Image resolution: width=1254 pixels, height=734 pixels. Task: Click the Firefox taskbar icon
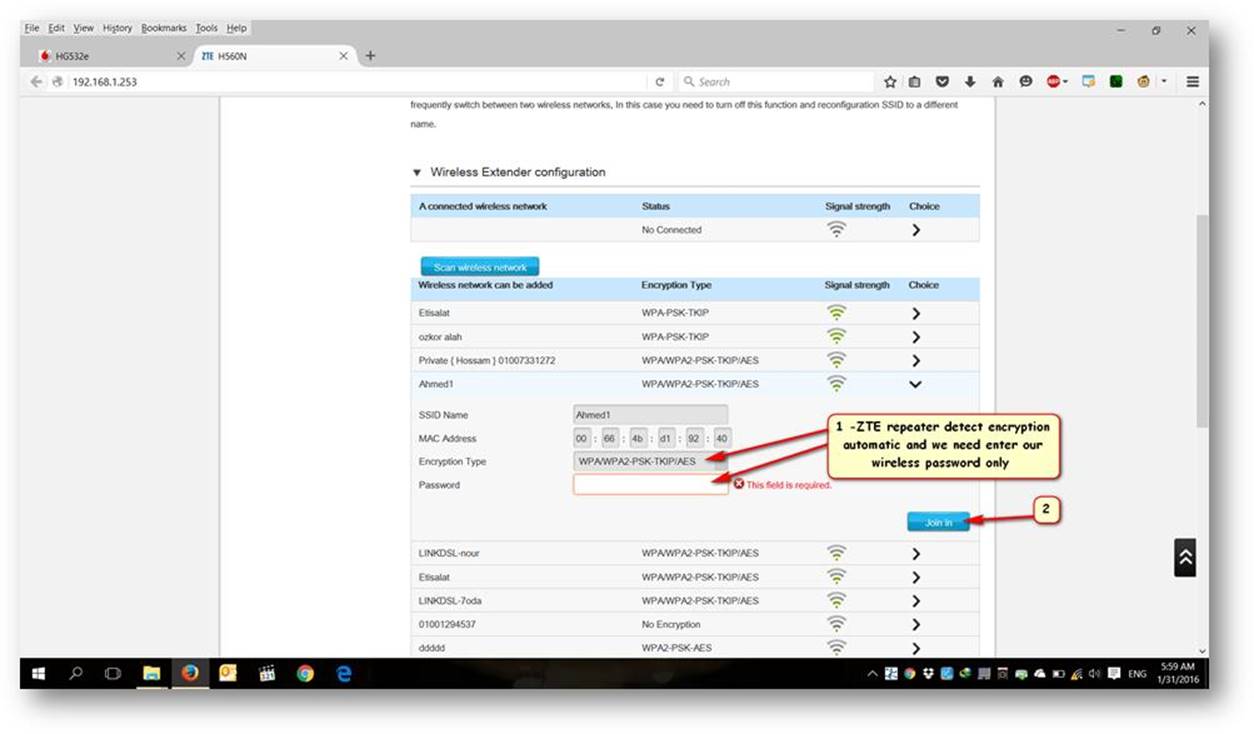[x=190, y=674]
